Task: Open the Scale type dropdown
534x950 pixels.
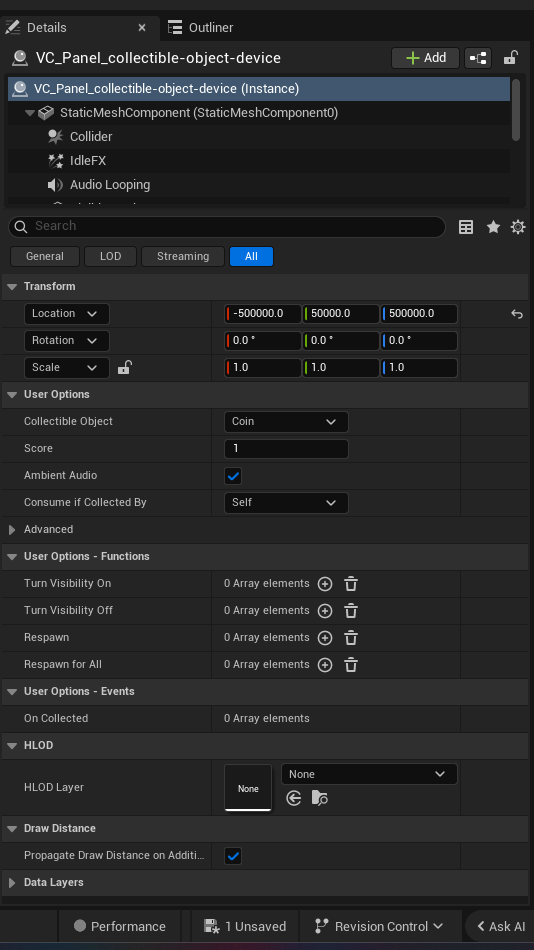Action: (67, 368)
